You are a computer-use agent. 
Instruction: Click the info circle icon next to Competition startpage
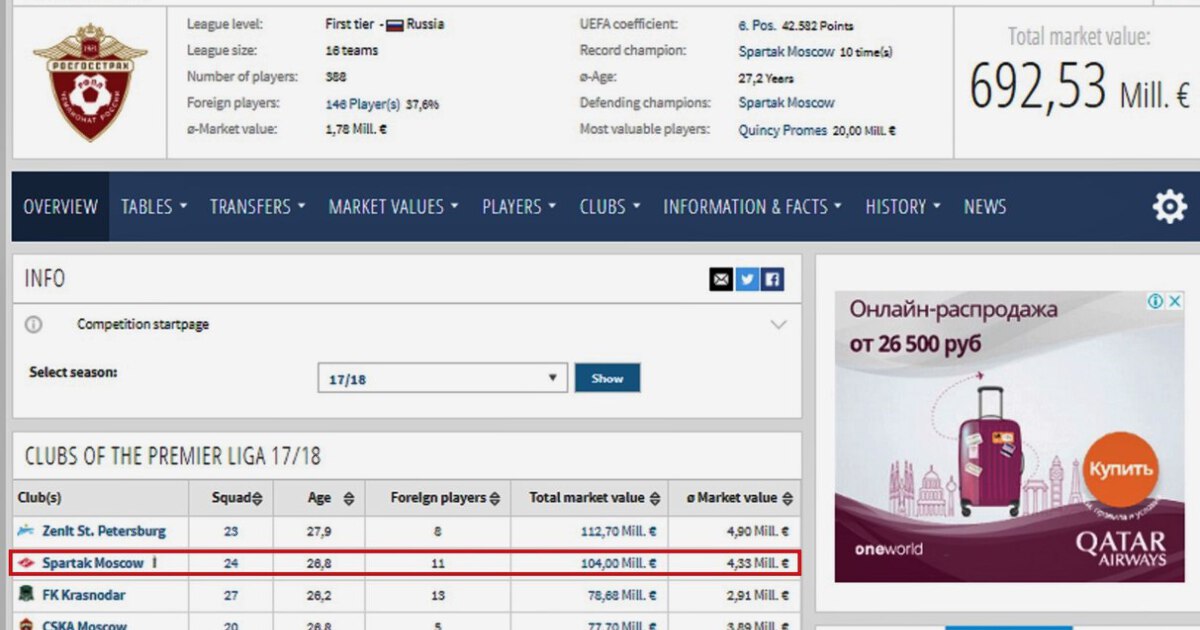click(x=34, y=325)
